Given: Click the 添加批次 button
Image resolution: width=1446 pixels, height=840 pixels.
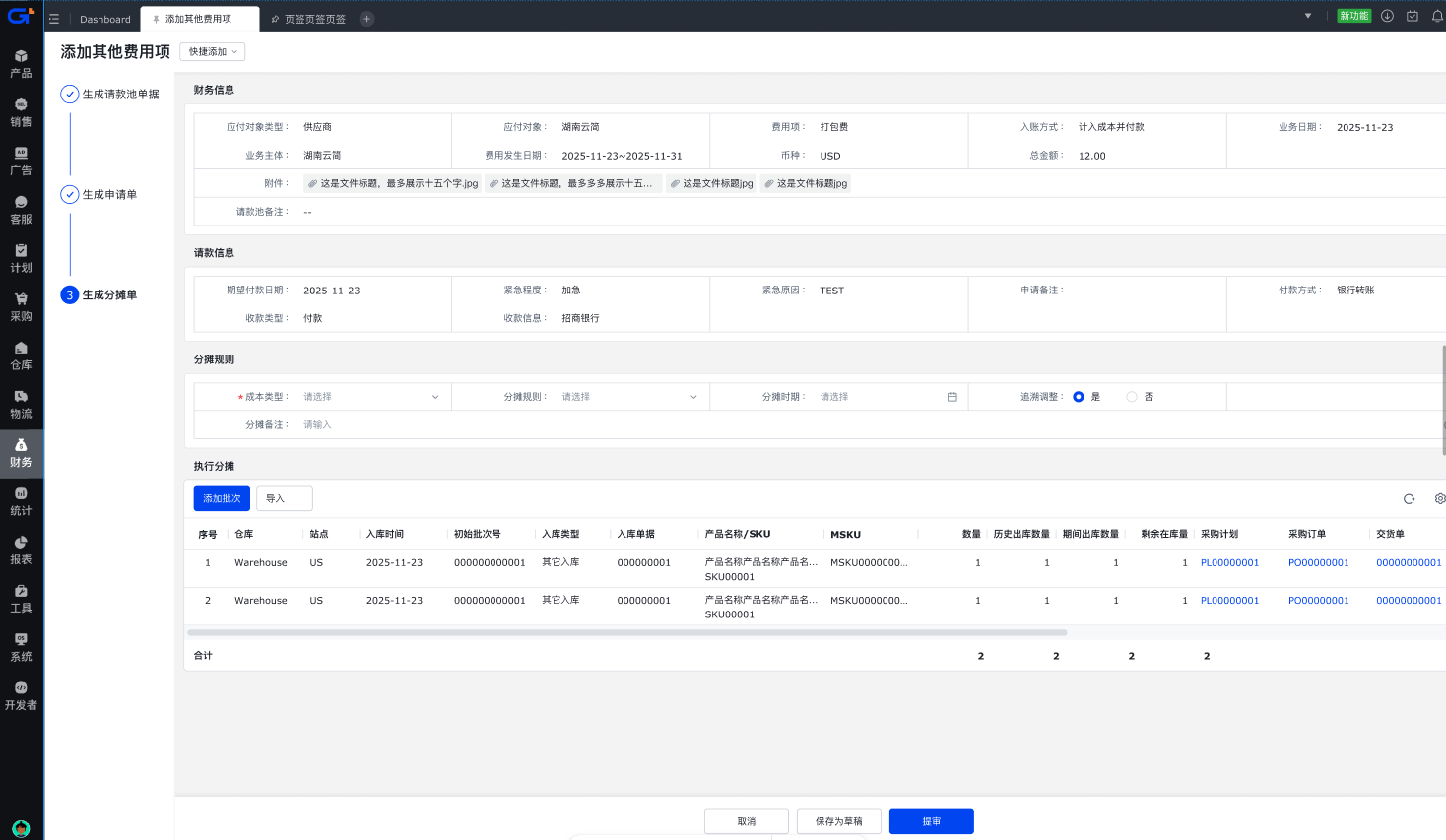Looking at the screenshot, I should click(x=222, y=499).
